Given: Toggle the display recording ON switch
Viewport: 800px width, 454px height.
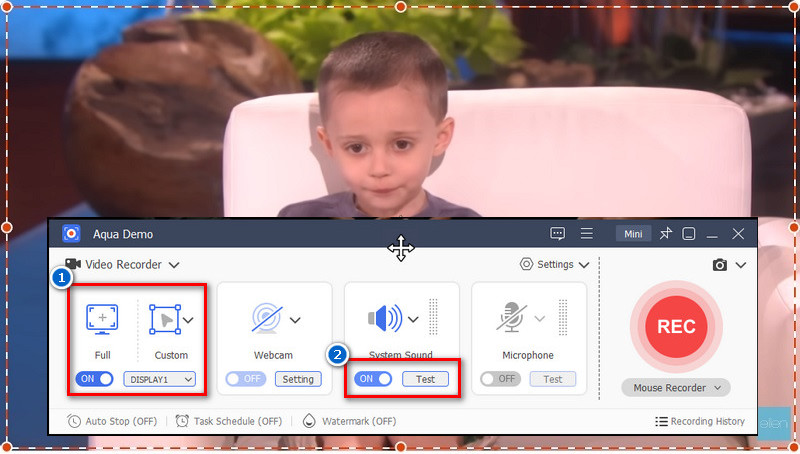Looking at the screenshot, I should pyautogui.click(x=94, y=379).
